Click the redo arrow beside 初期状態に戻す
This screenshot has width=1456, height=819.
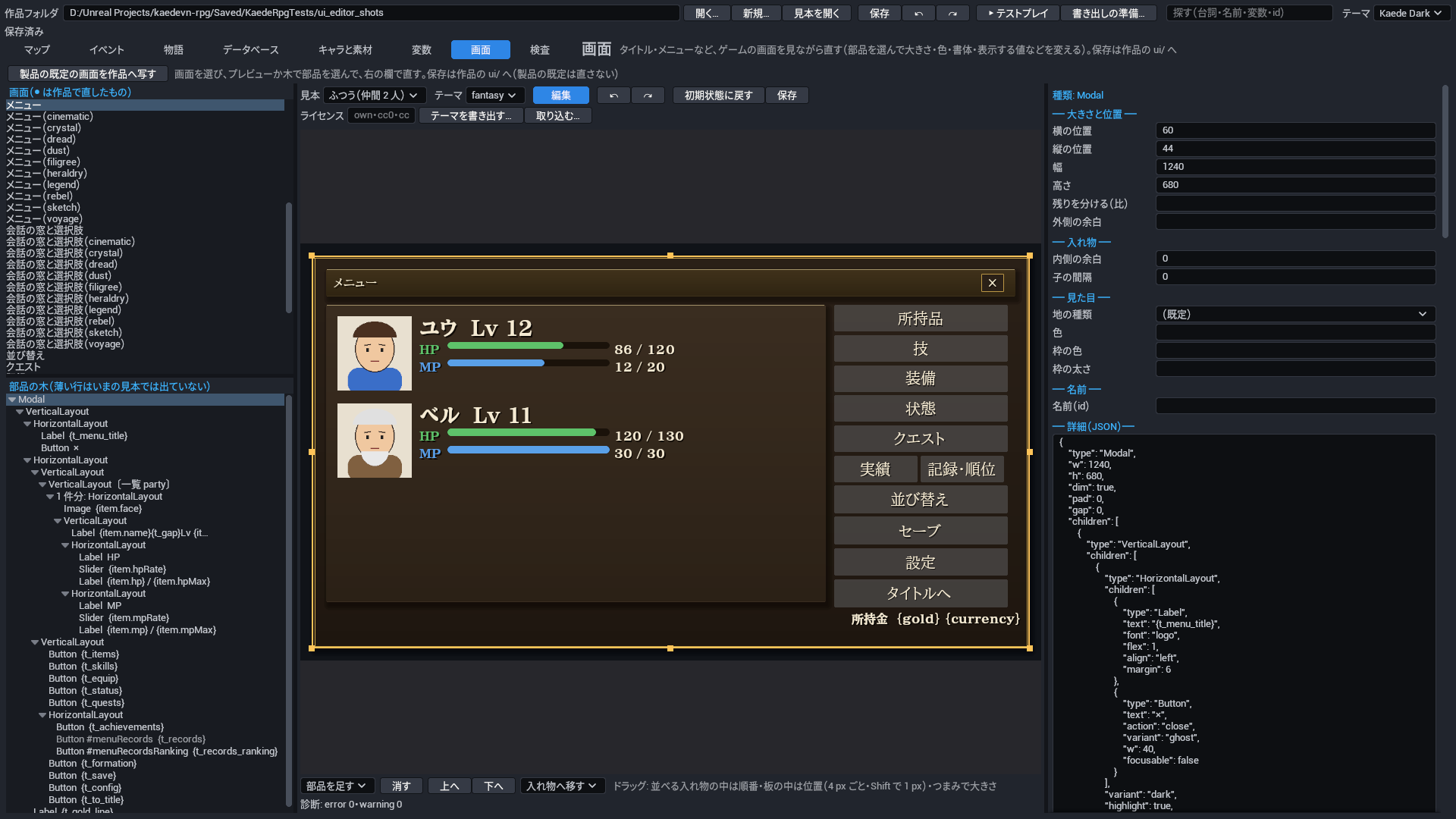(648, 96)
